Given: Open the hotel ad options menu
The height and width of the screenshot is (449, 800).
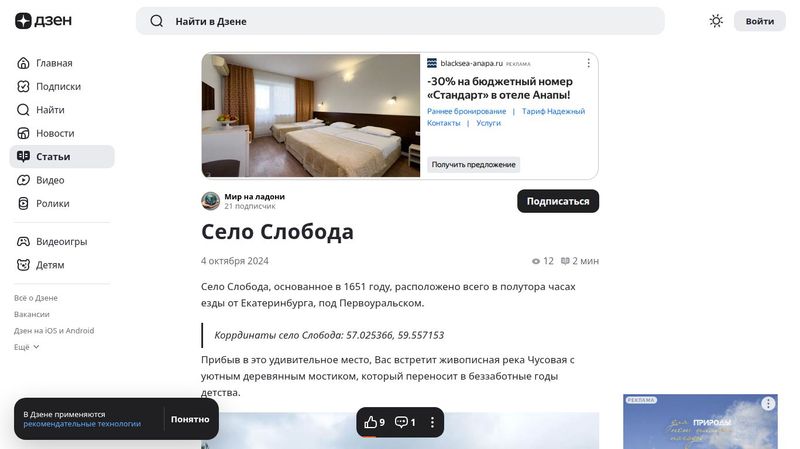Looking at the screenshot, I should (588, 63).
